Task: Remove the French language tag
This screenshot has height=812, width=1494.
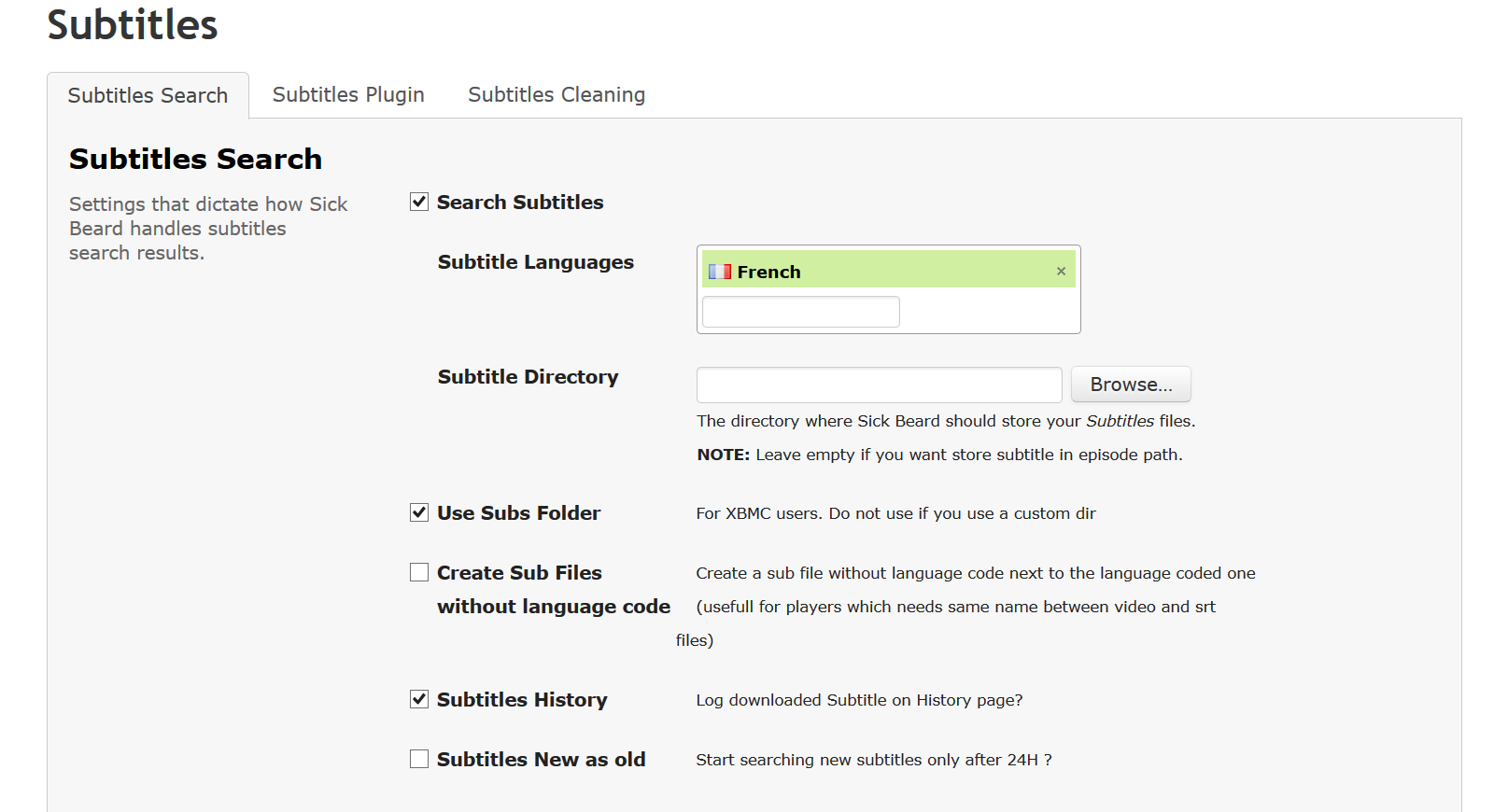Action: pyautogui.click(x=1061, y=272)
